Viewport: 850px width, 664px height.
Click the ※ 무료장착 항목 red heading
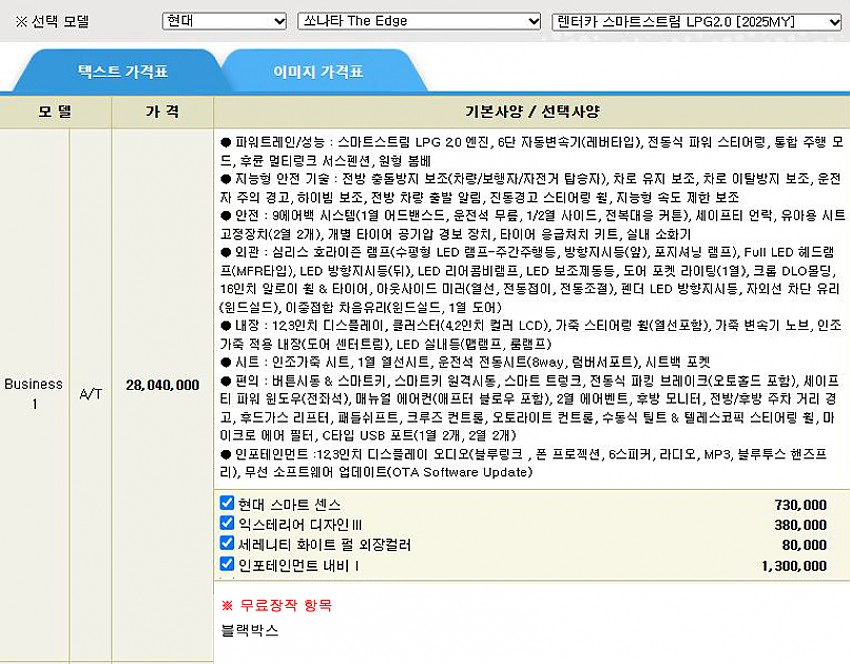[276, 605]
